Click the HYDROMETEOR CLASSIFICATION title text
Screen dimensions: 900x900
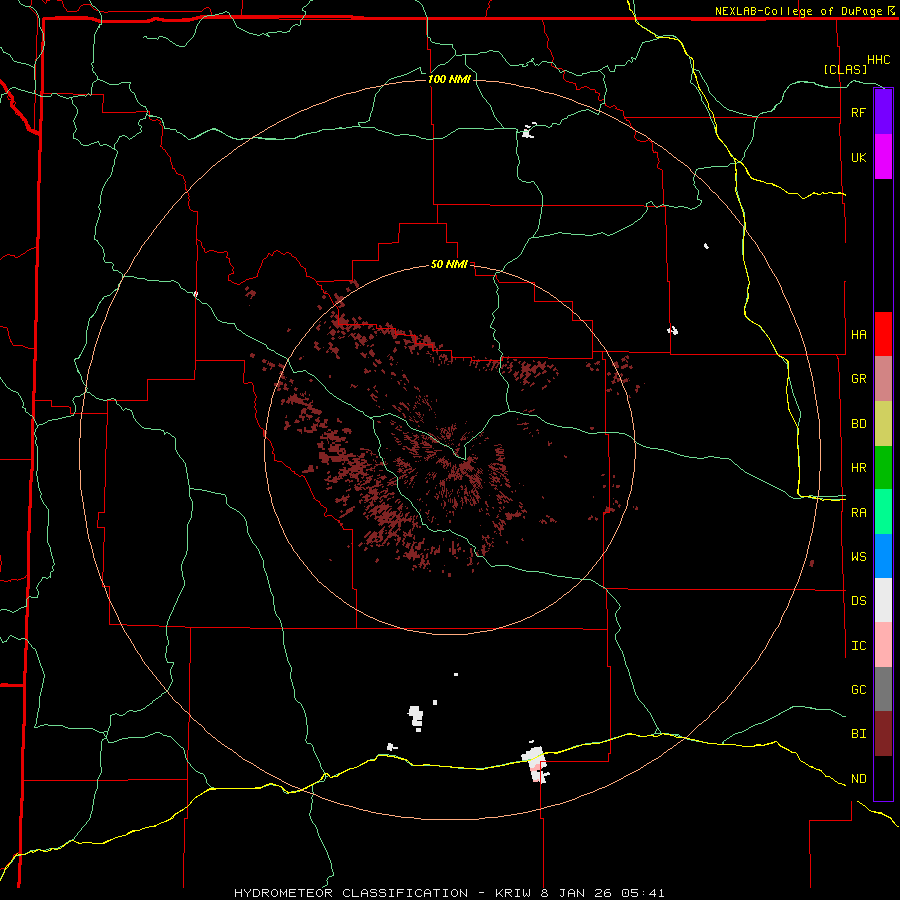(x=351, y=893)
